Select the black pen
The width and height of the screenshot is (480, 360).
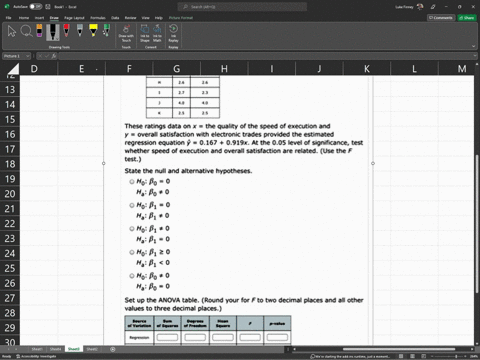pos(53,32)
